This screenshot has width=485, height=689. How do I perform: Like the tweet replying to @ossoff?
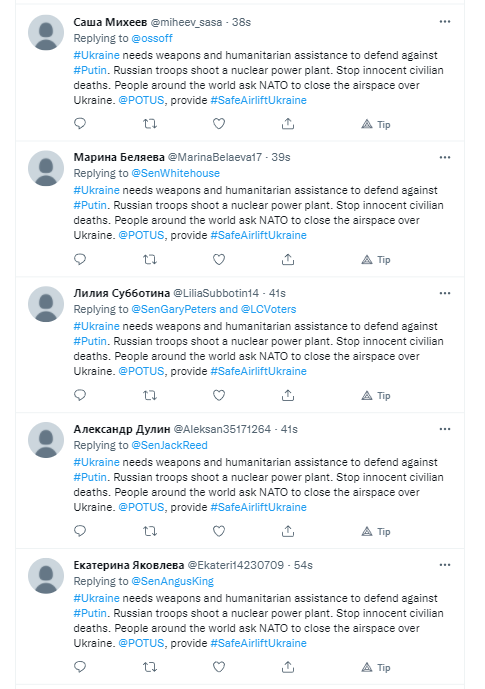219,123
